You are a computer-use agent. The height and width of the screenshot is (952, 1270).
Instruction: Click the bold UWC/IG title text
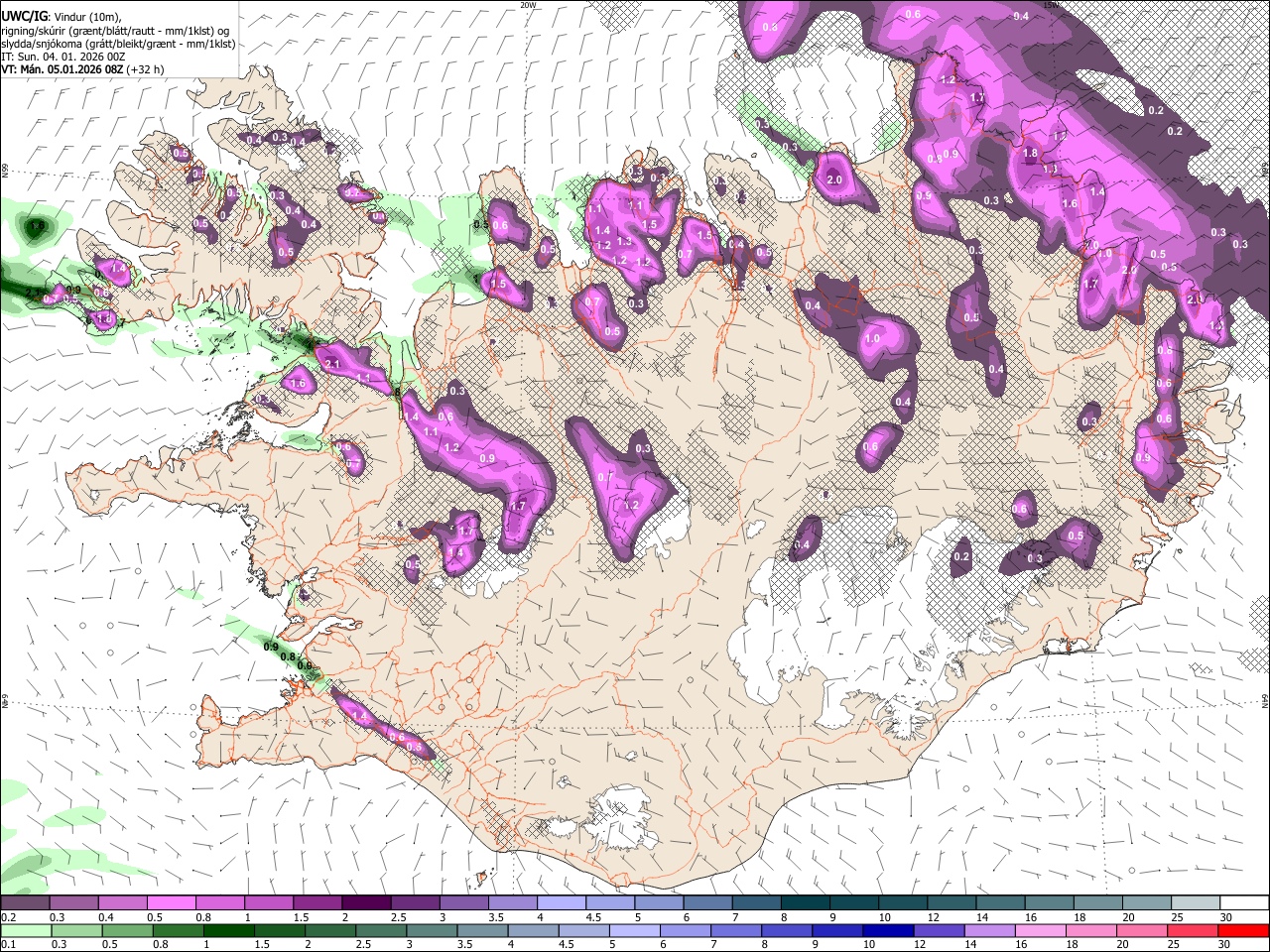pyautogui.click(x=26, y=16)
